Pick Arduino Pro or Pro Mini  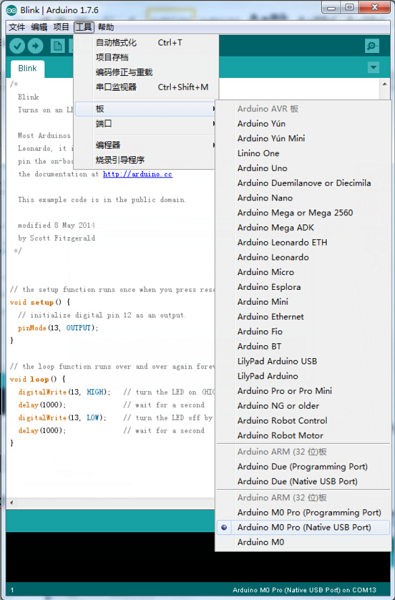tap(303, 391)
